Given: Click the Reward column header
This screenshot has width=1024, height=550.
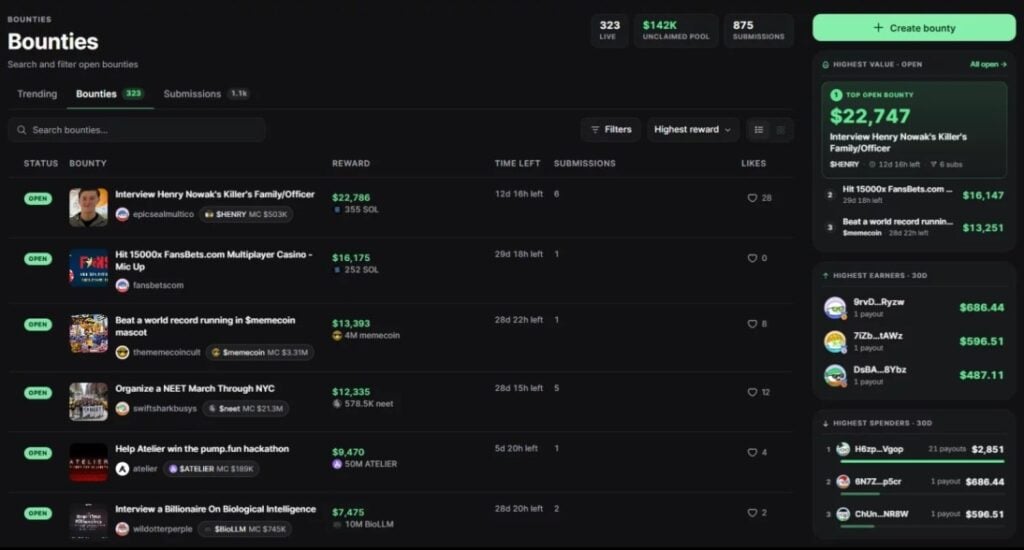Looking at the screenshot, I should coord(351,163).
